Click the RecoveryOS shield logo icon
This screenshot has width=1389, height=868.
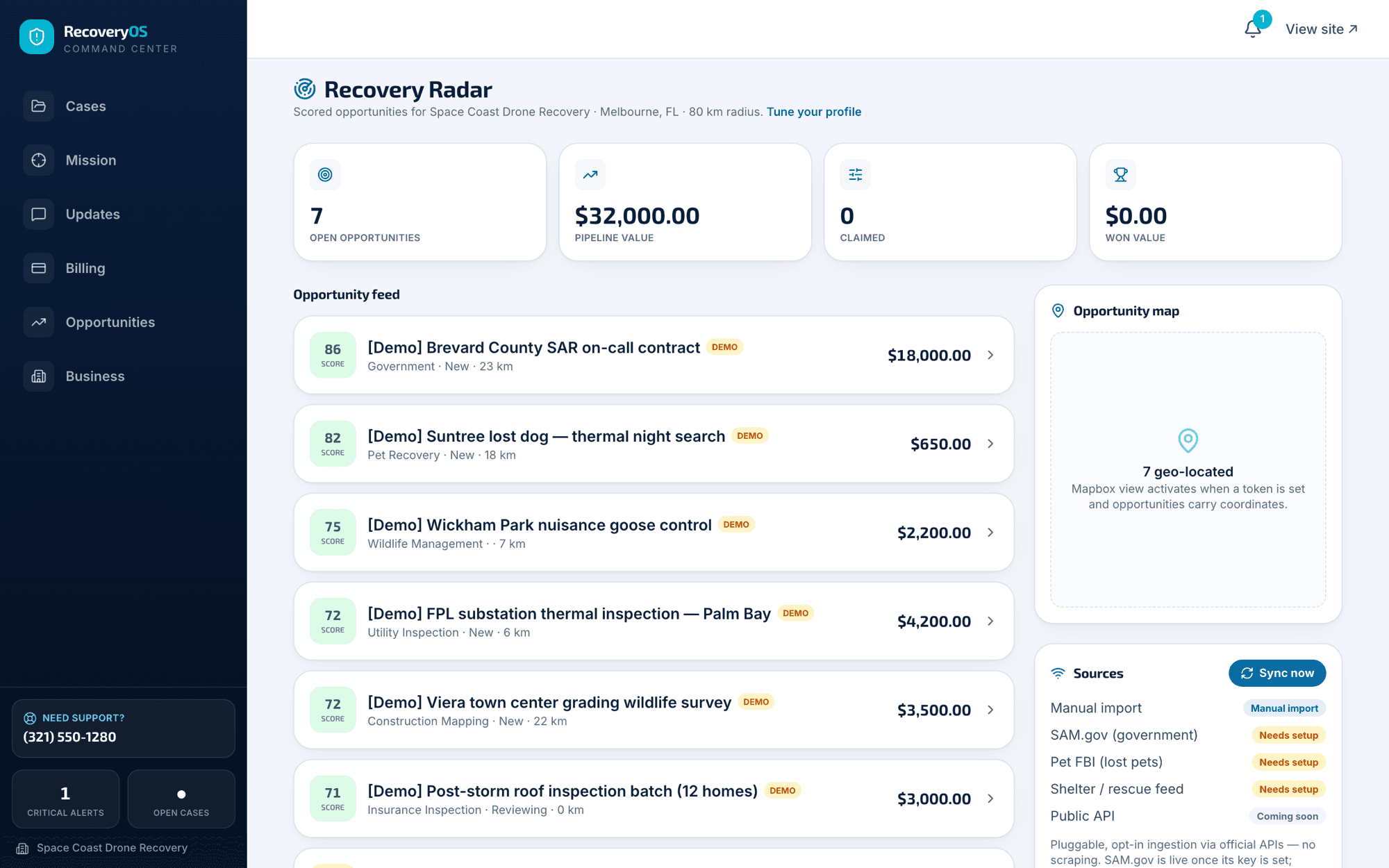37,37
